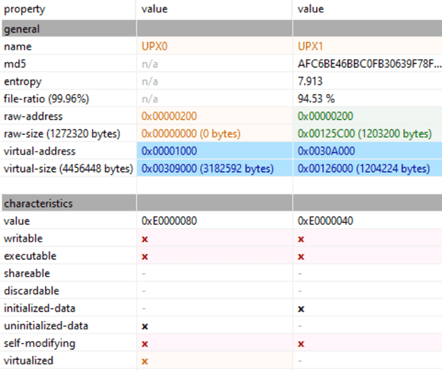This screenshot has height=371, width=442.
Task: Select virtual-size 0x00309000 (3182592 bytes)
Action: pyautogui.click(x=207, y=169)
